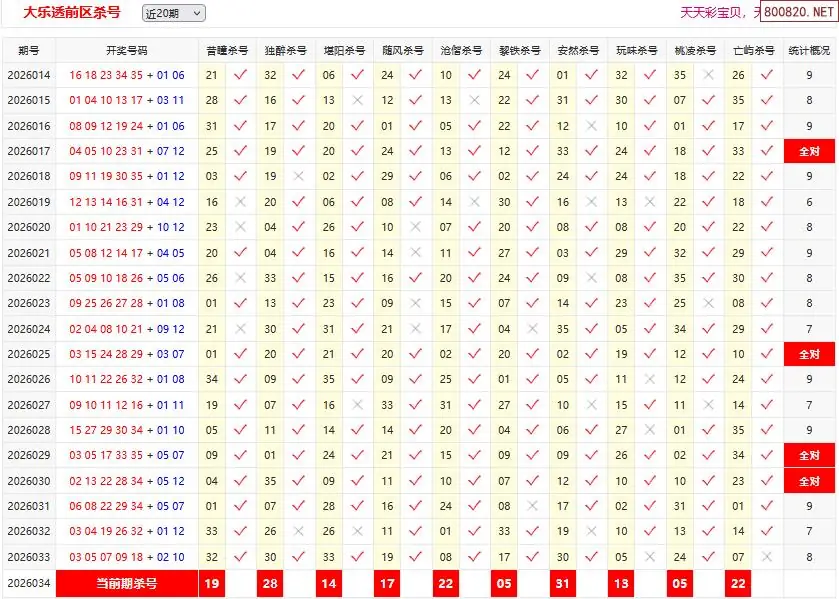
Task: Click the X mark in 独醉杀号 for 2026018
Action: (x=298, y=176)
